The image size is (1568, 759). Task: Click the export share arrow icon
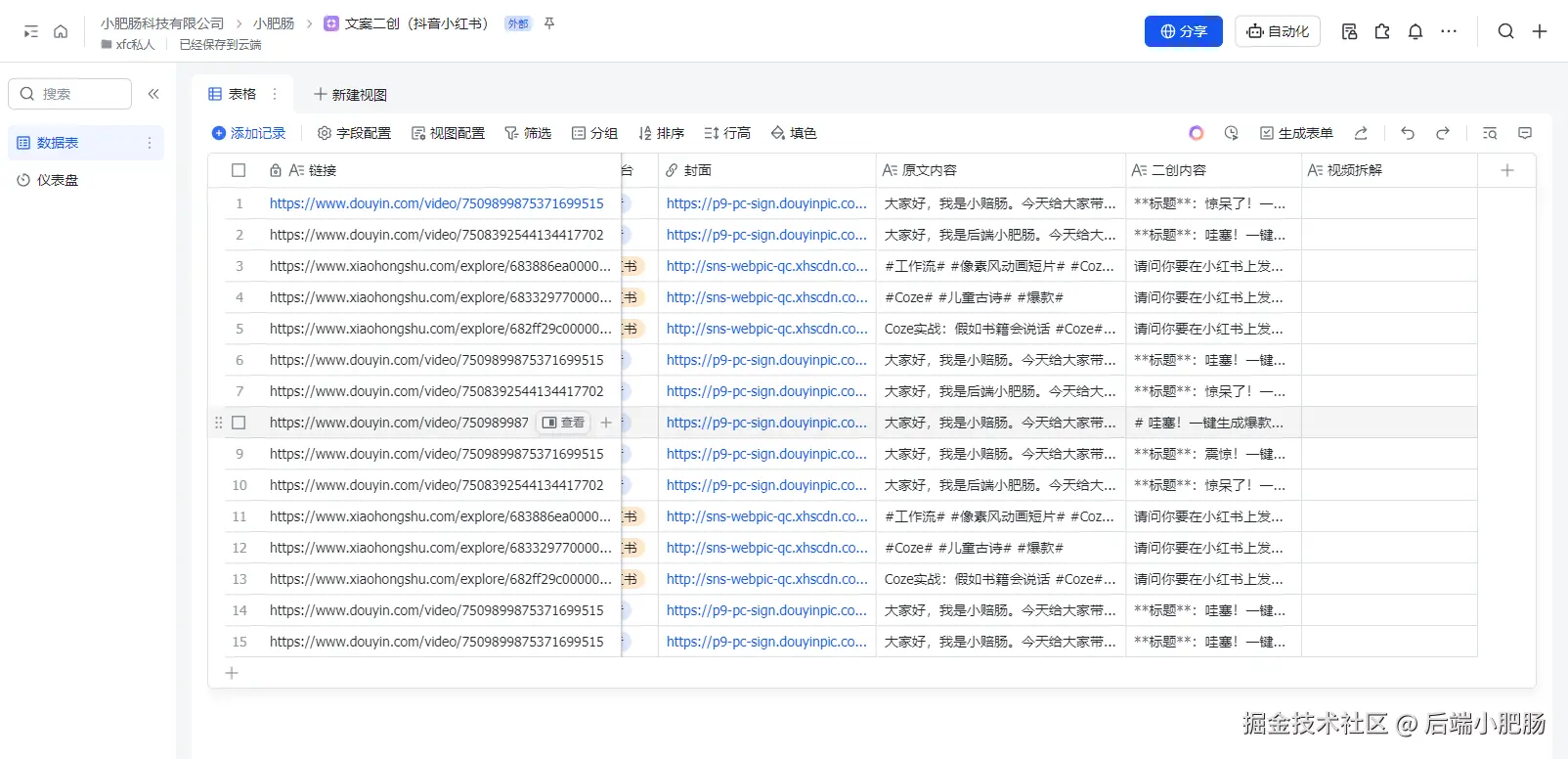coord(1361,133)
